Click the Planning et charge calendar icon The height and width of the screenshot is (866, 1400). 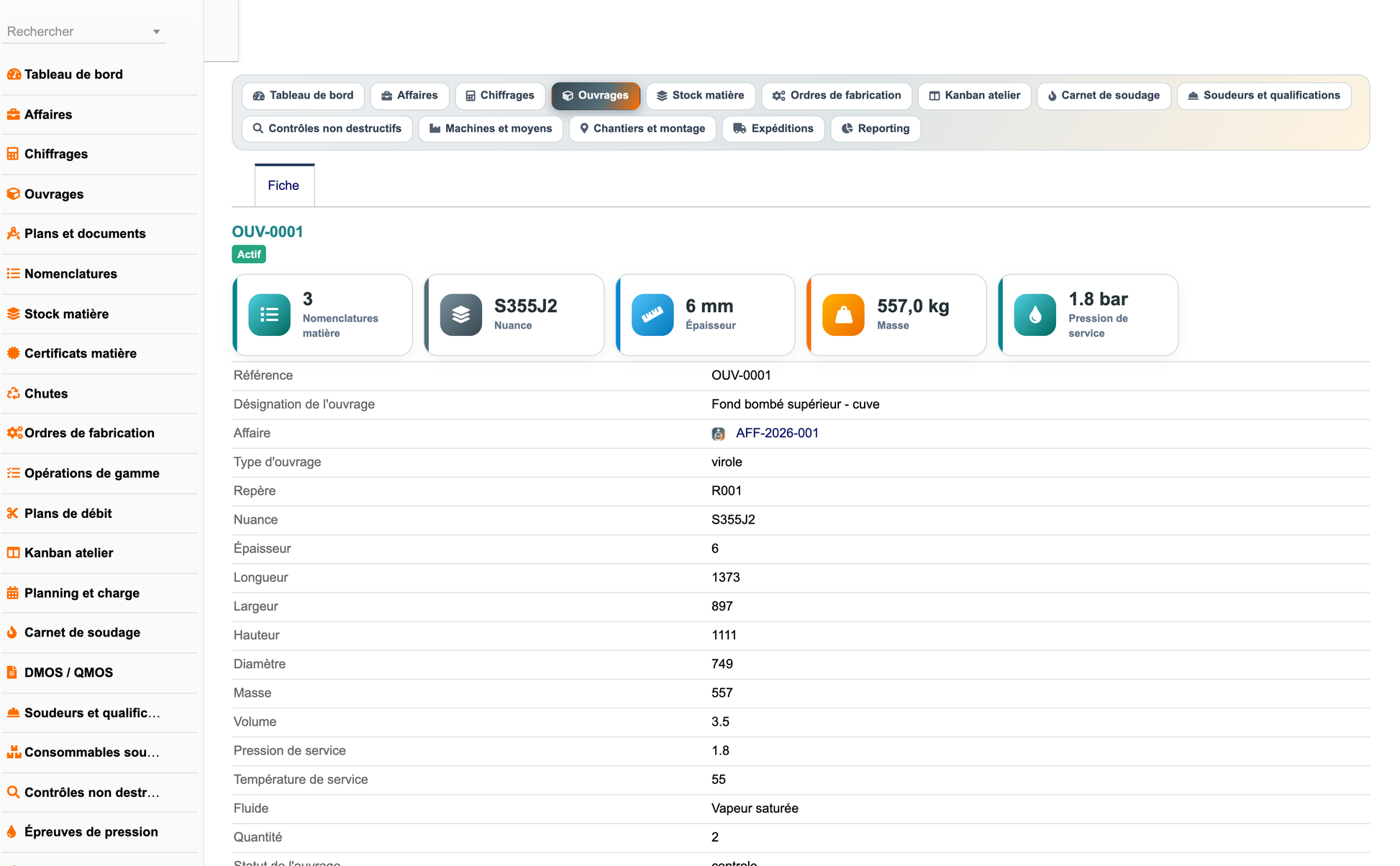tap(13, 593)
